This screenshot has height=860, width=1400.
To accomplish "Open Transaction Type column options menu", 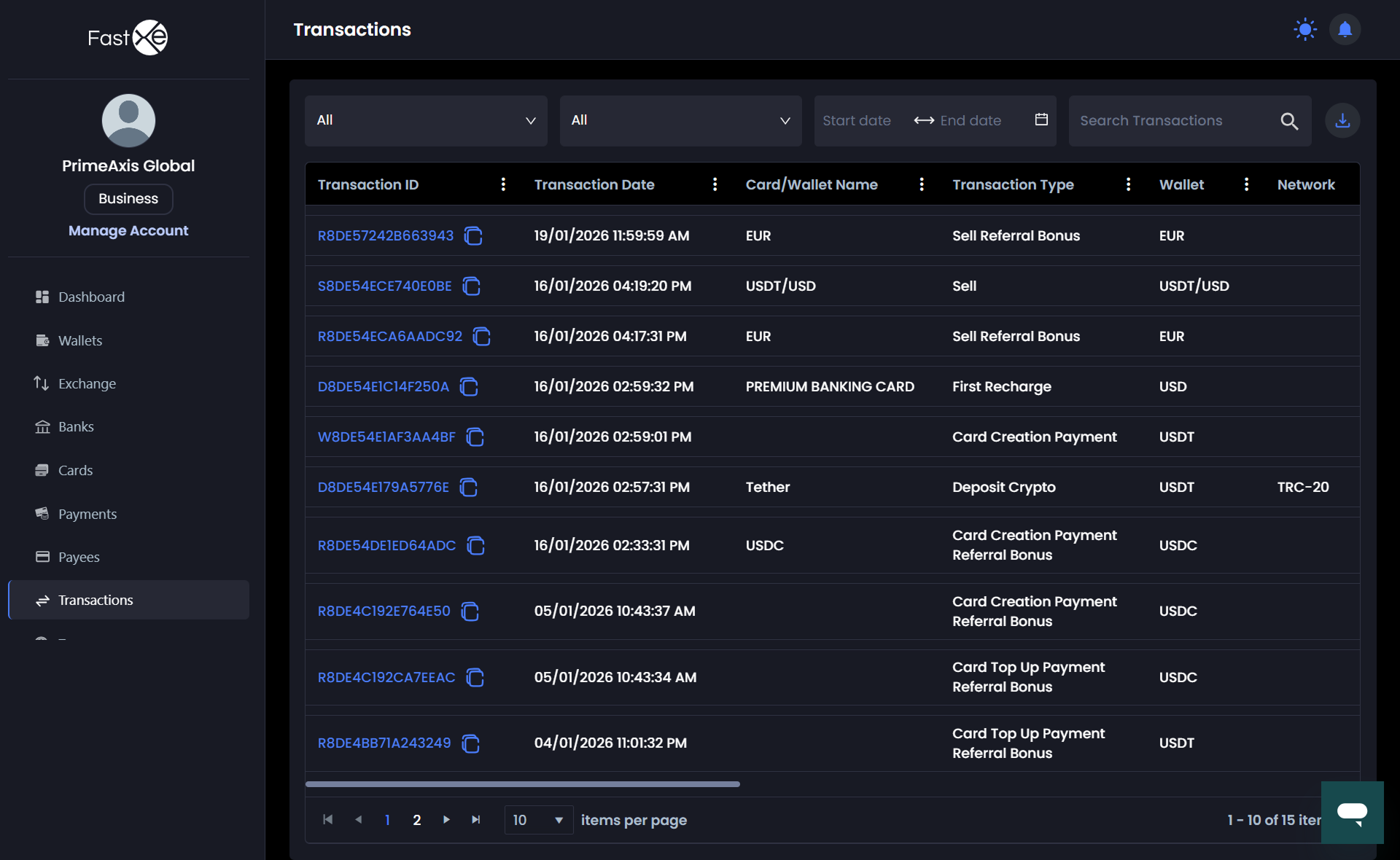I will (1128, 184).
